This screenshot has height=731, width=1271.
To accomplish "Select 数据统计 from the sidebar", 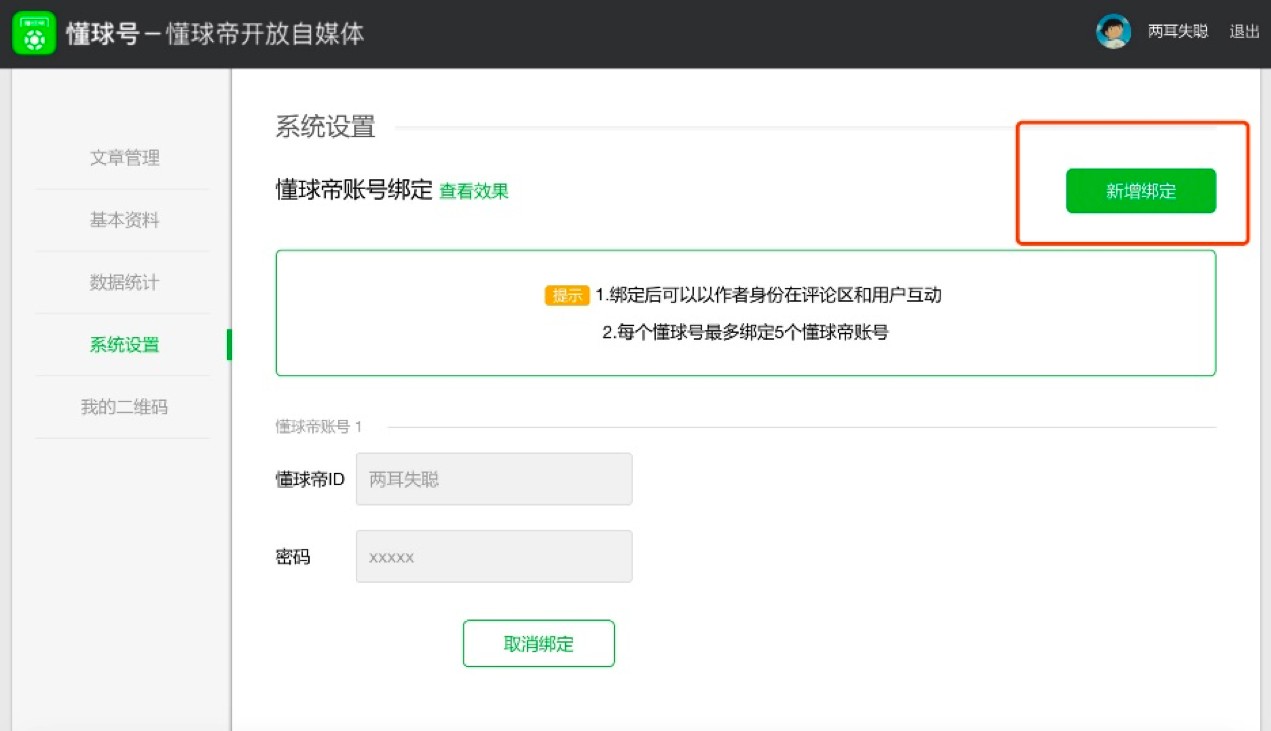I will (x=124, y=283).
